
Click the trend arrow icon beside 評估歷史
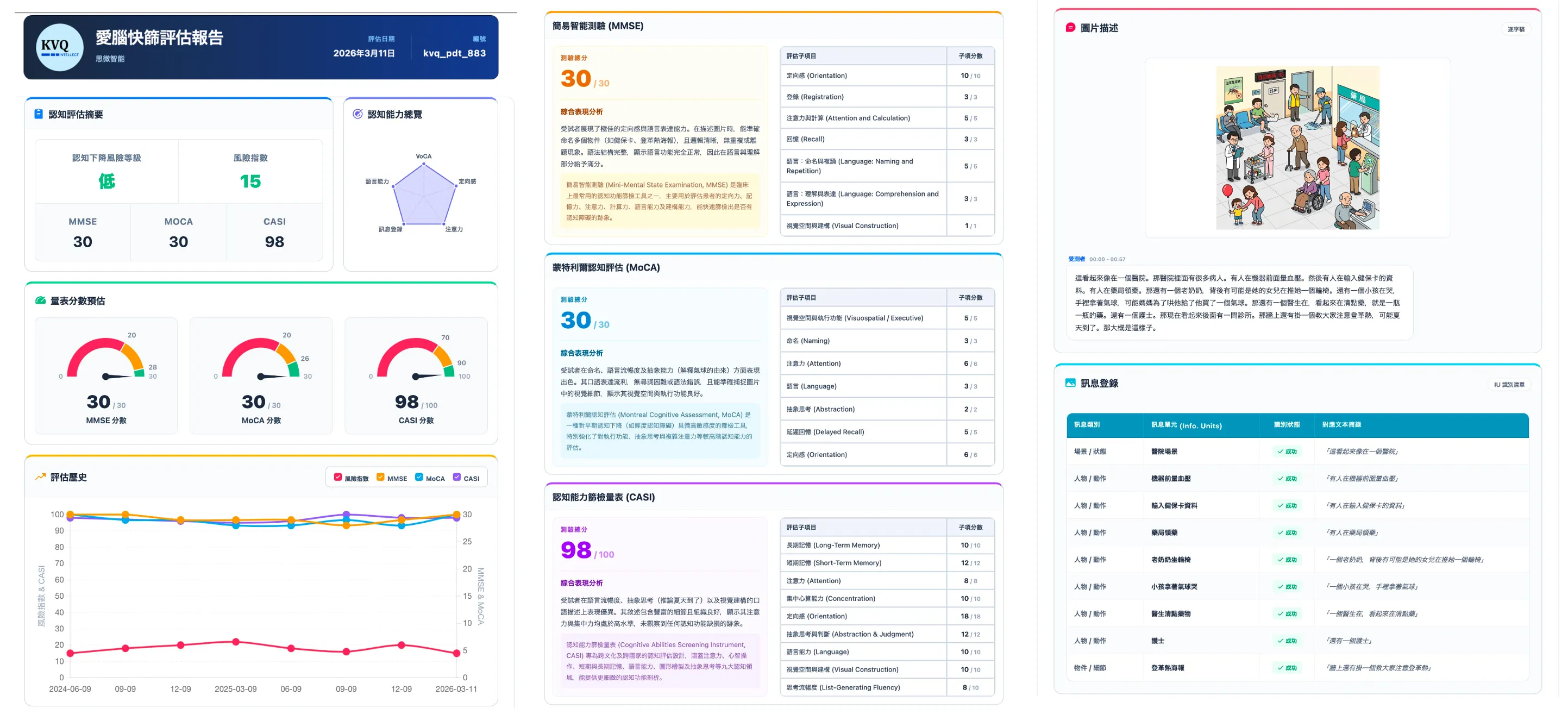41,477
